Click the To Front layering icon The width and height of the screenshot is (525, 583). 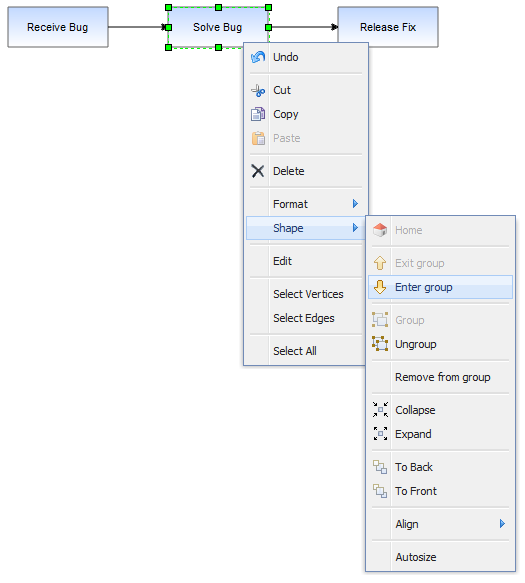tap(380, 491)
